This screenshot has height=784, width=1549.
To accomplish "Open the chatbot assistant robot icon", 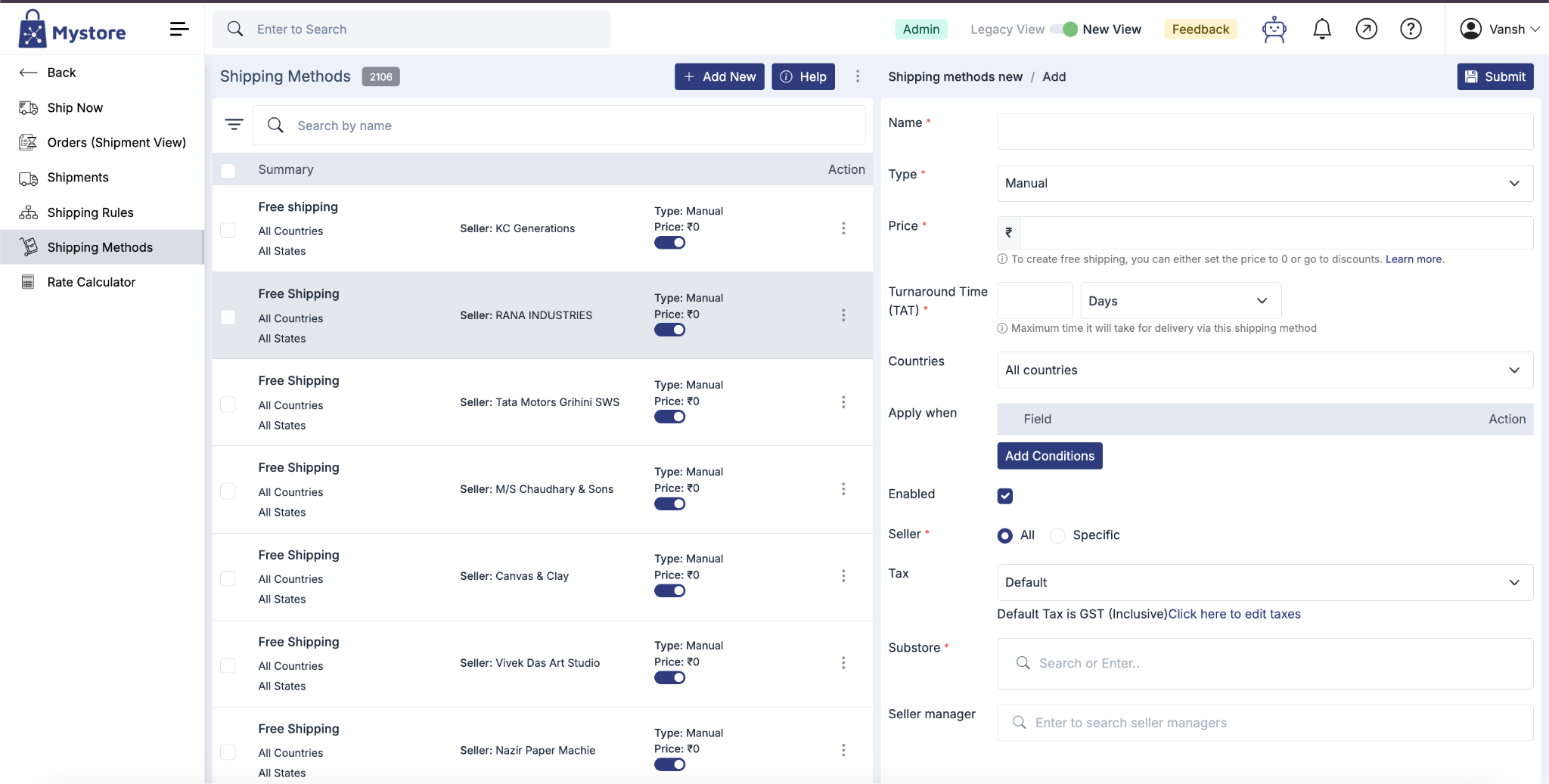I will tap(1274, 29).
